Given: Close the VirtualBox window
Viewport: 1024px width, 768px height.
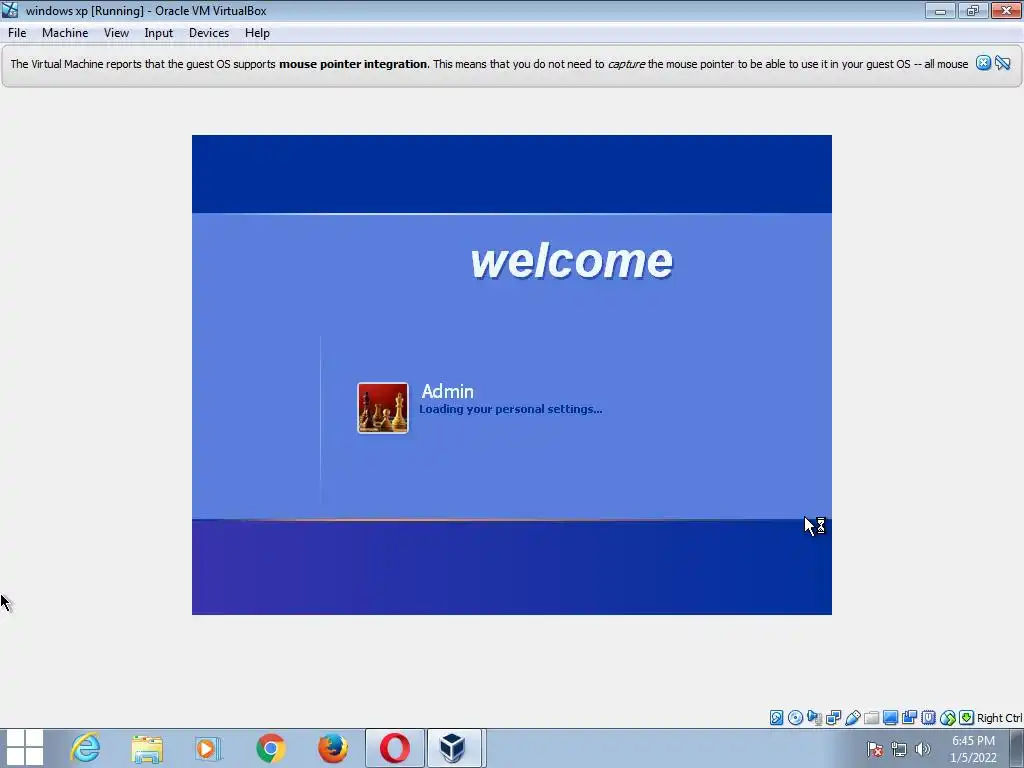Looking at the screenshot, I should click(x=1006, y=10).
